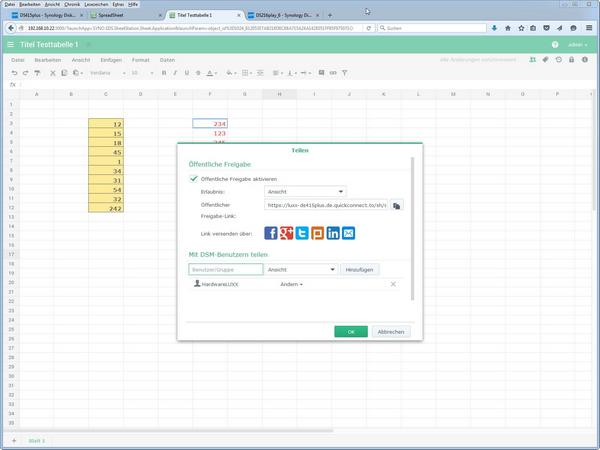Open the share users icon top right
The image size is (600, 450).
coord(532,60)
